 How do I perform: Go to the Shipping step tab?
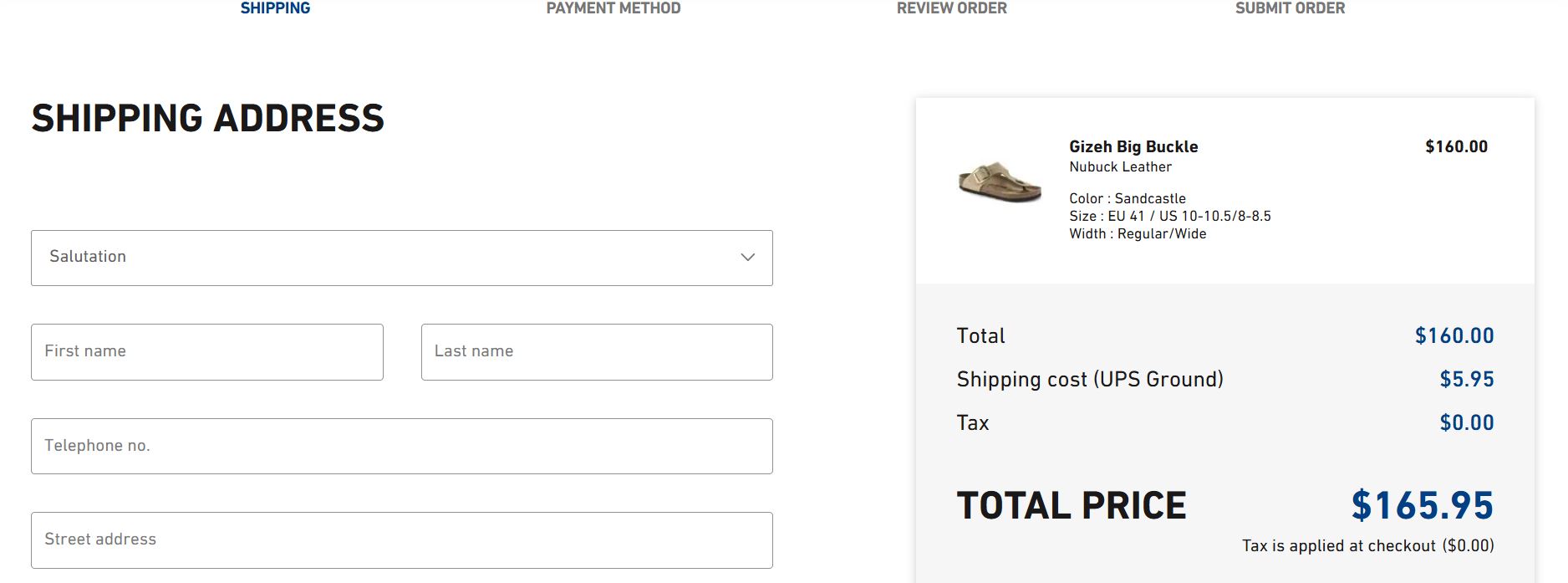click(275, 8)
